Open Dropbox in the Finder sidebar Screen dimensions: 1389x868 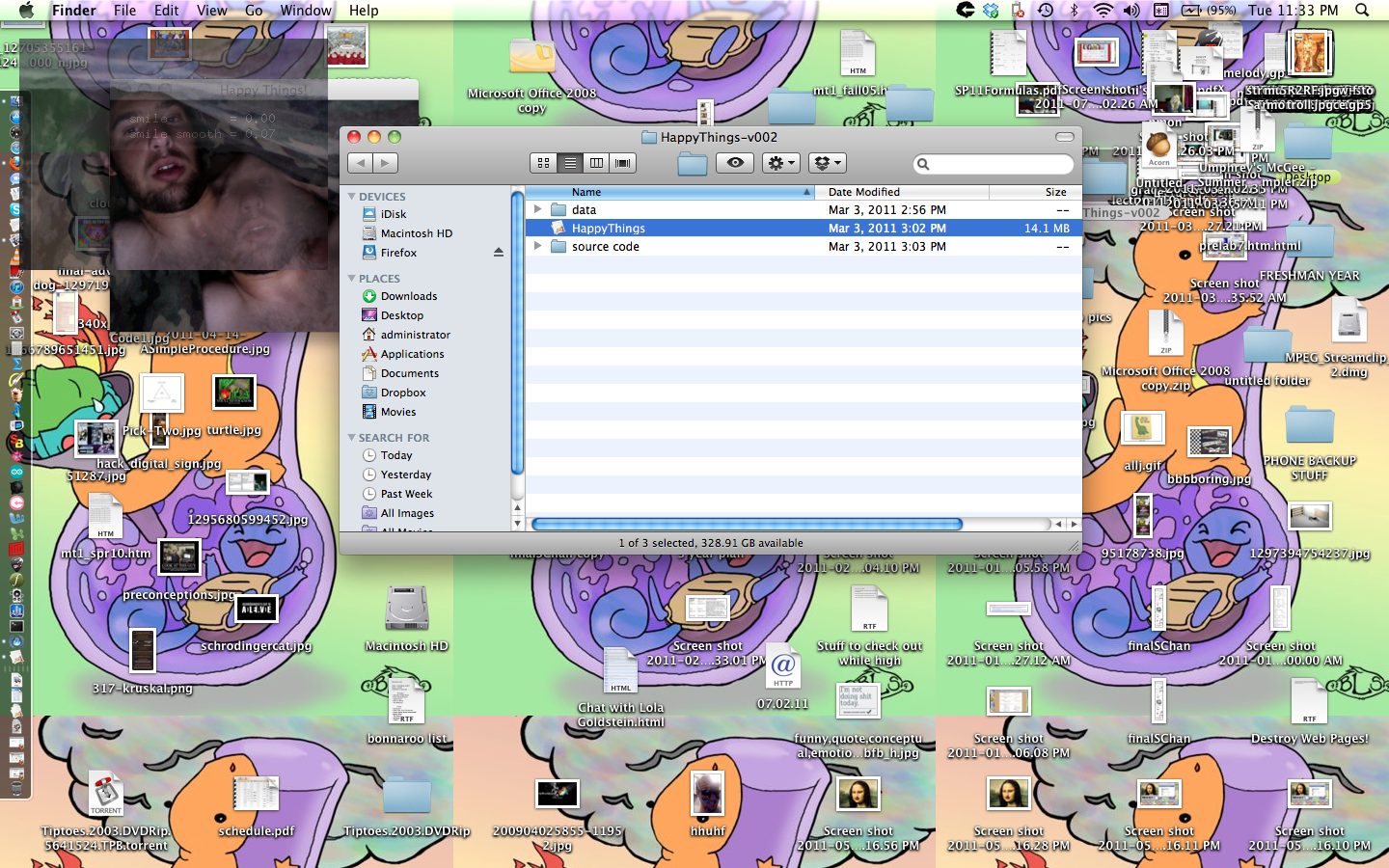pyautogui.click(x=403, y=393)
